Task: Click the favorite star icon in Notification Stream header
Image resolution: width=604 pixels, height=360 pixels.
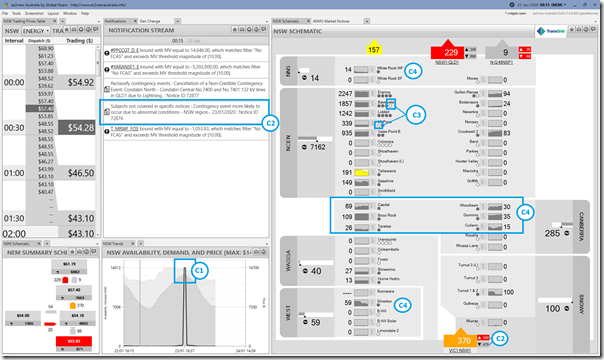Action: pyautogui.click(x=235, y=30)
